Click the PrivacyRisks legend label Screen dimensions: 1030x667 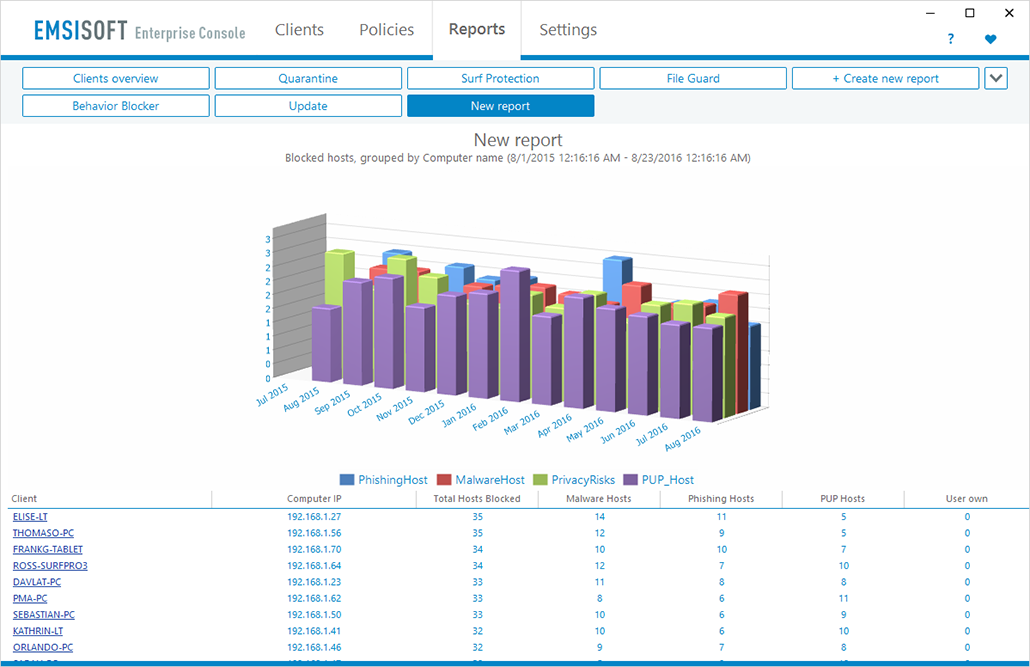[x=583, y=480]
